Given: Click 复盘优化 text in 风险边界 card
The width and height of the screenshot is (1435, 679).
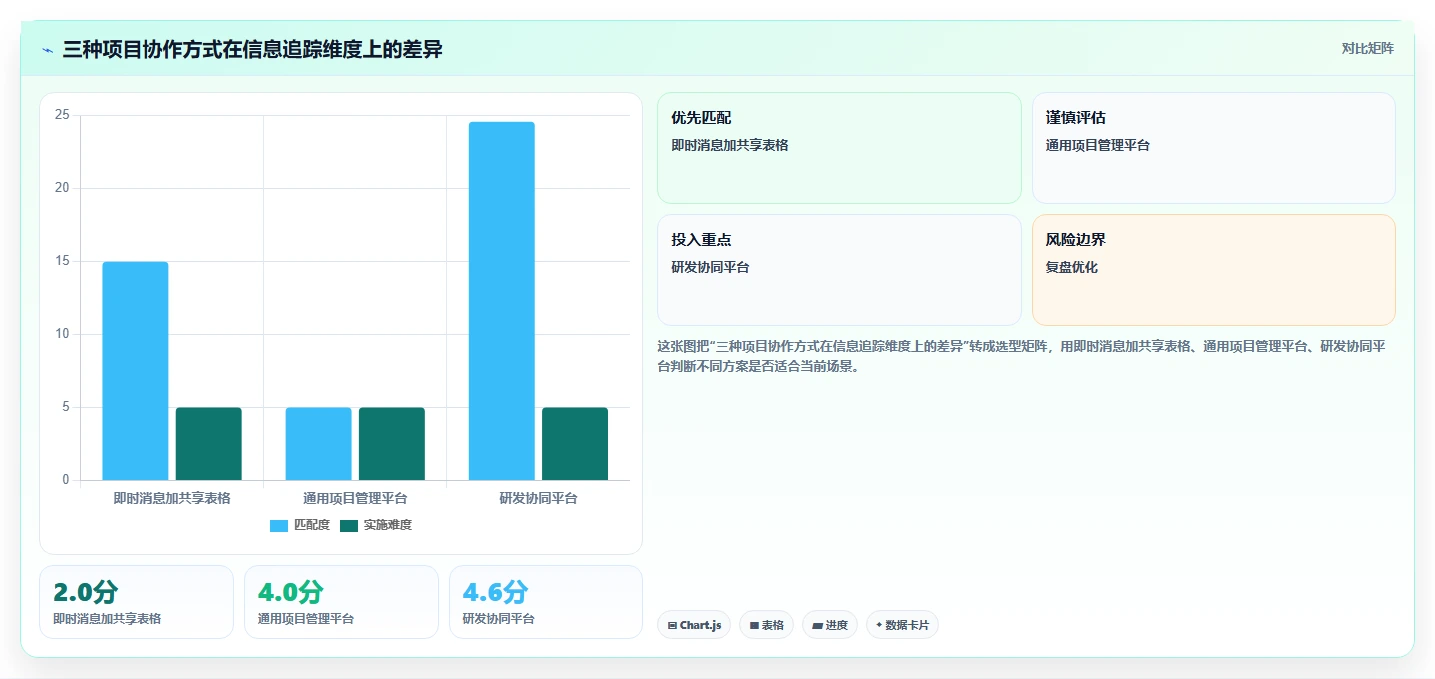Looking at the screenshot, I should click(1072, 268).
